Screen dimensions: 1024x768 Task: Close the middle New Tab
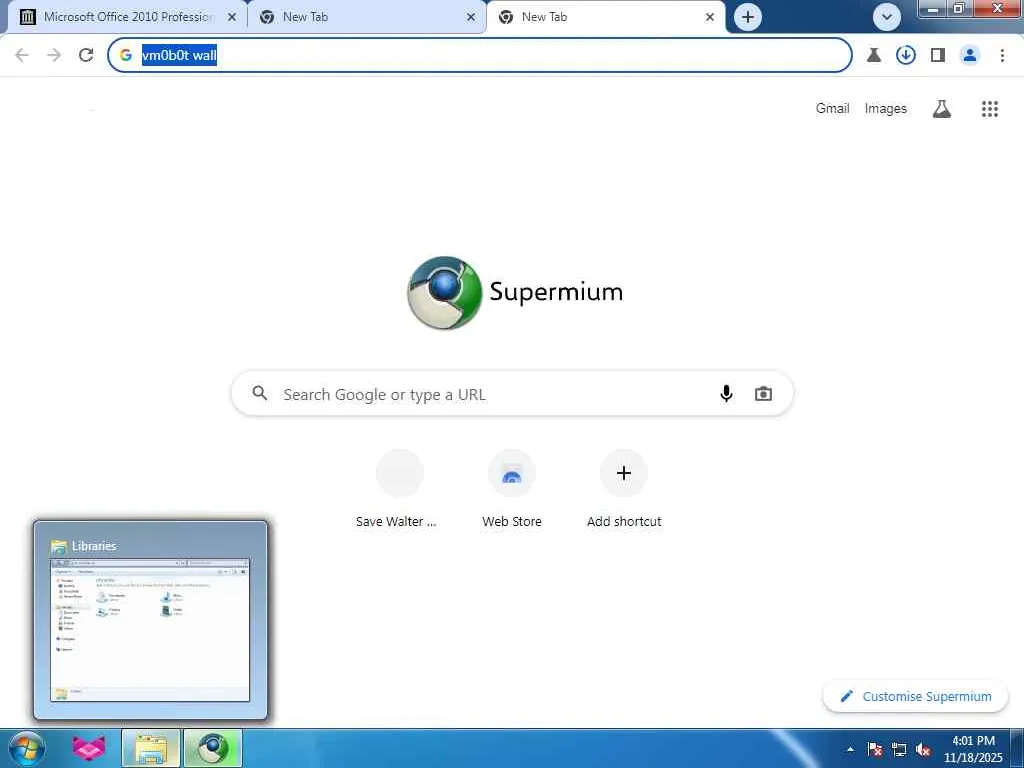[x=471, y=18]
